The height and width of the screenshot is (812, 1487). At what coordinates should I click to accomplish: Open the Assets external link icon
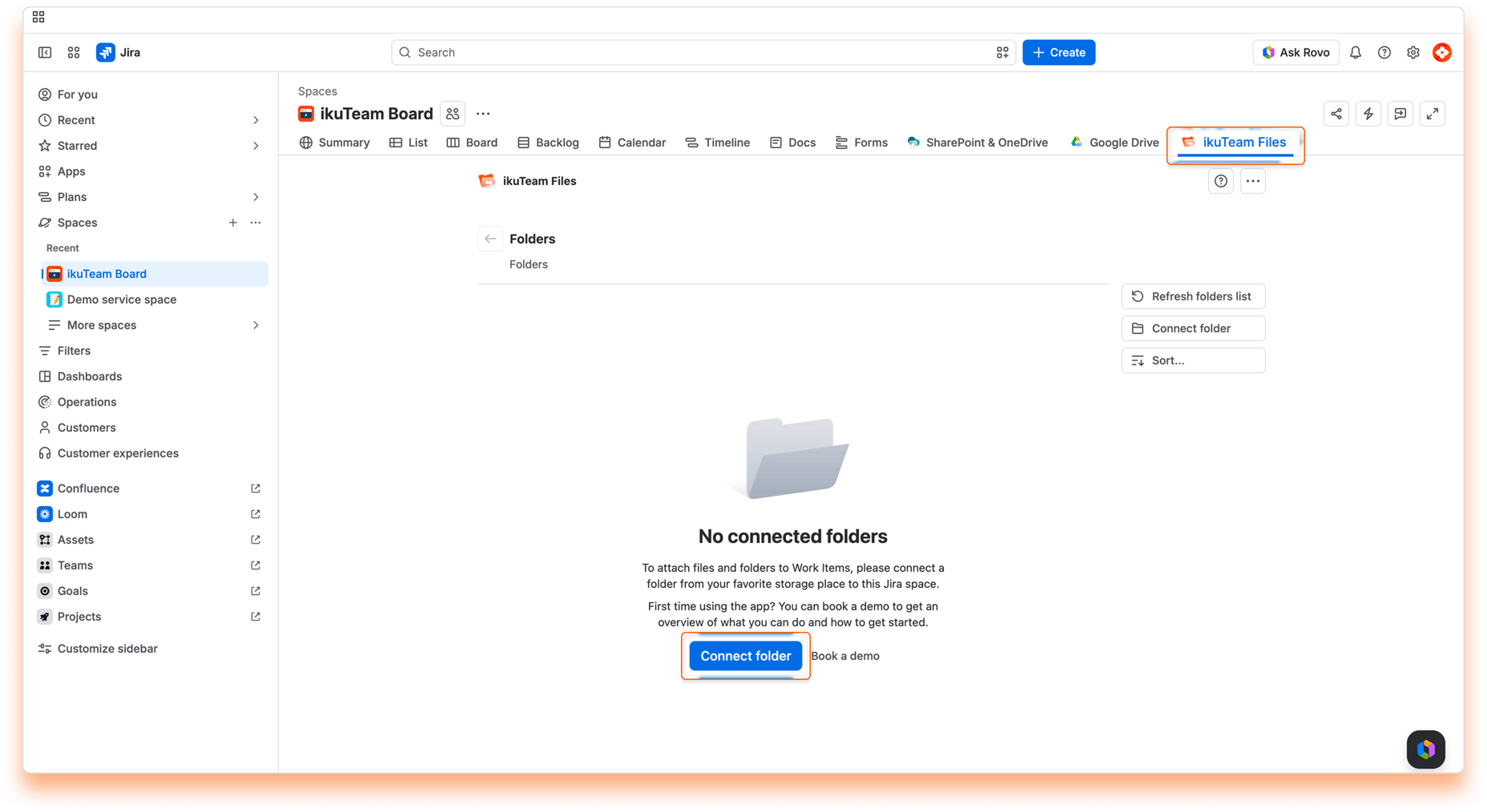coord(256,540)
